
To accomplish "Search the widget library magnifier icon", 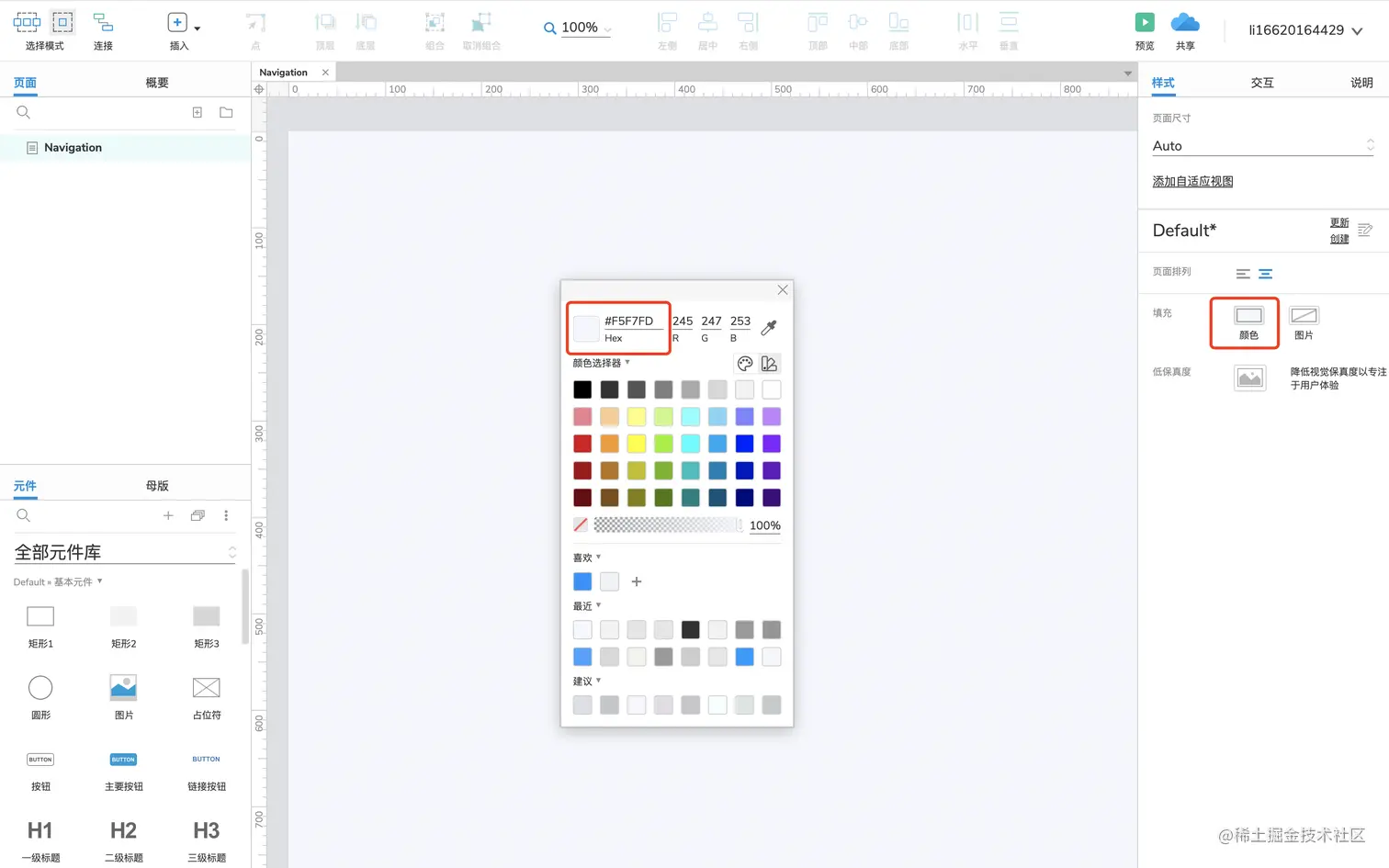I will click(x=24, y=515).
